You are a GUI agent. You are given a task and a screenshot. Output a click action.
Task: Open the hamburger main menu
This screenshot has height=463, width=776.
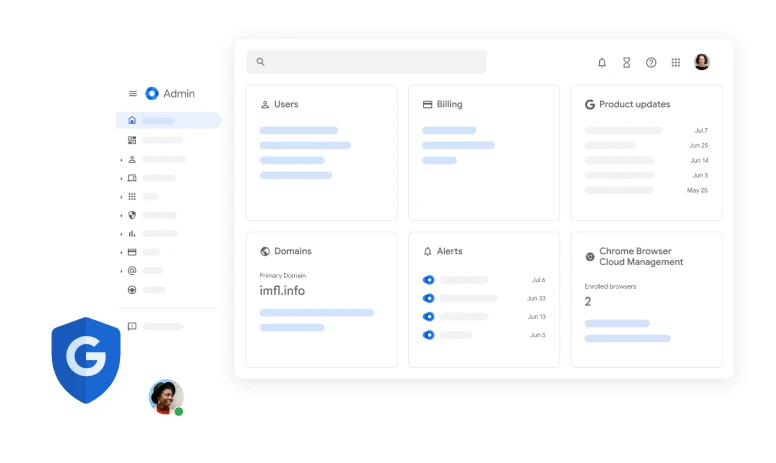coord(133,93)
